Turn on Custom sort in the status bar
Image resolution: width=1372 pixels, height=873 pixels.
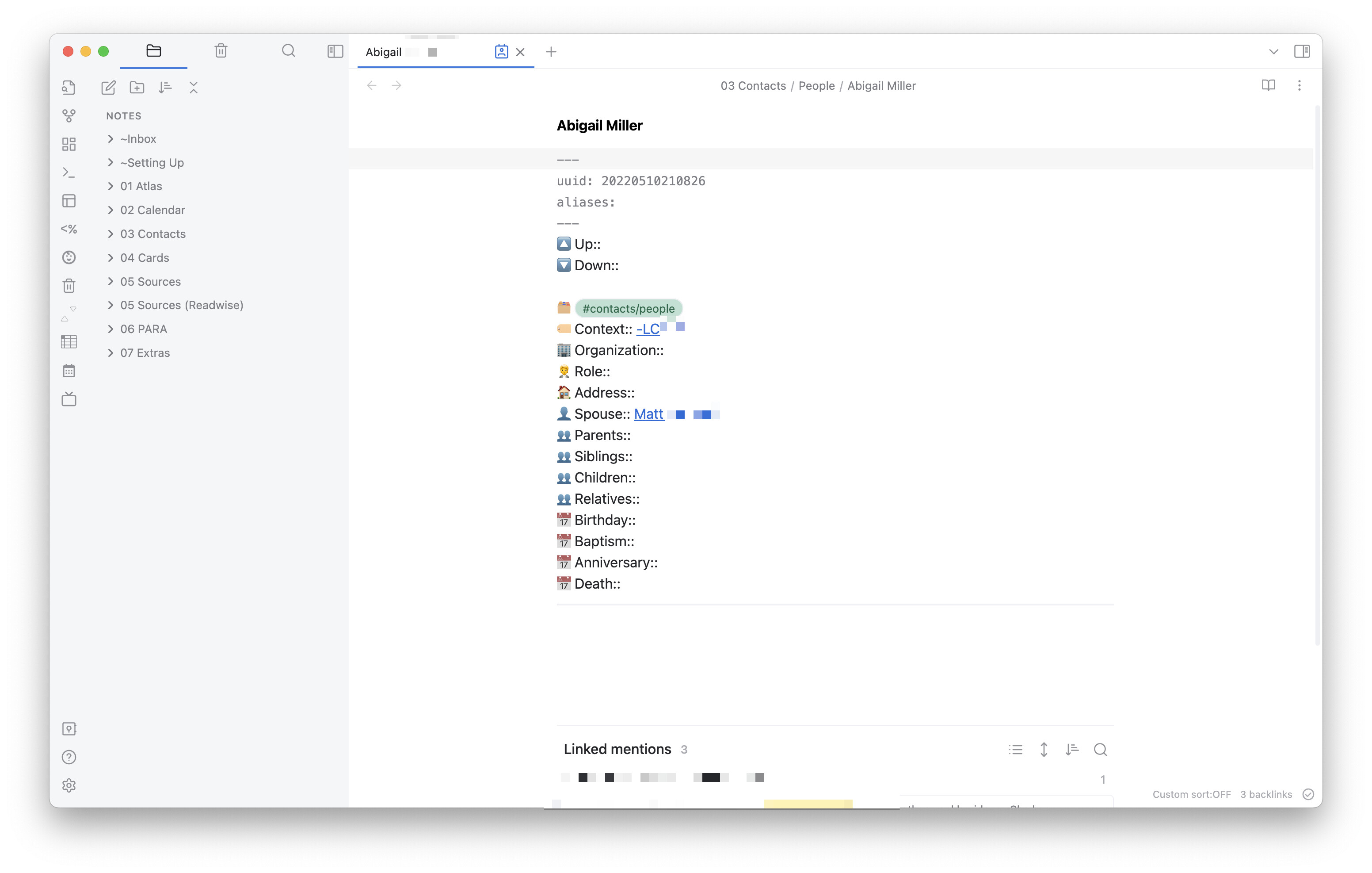click(1192, 794)
